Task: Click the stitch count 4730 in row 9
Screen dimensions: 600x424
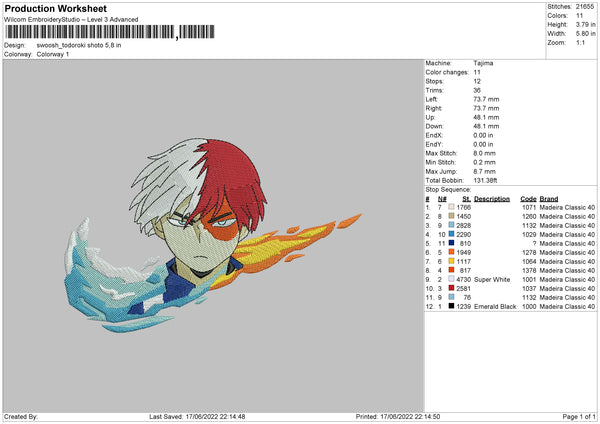Action: click(463, 280)
